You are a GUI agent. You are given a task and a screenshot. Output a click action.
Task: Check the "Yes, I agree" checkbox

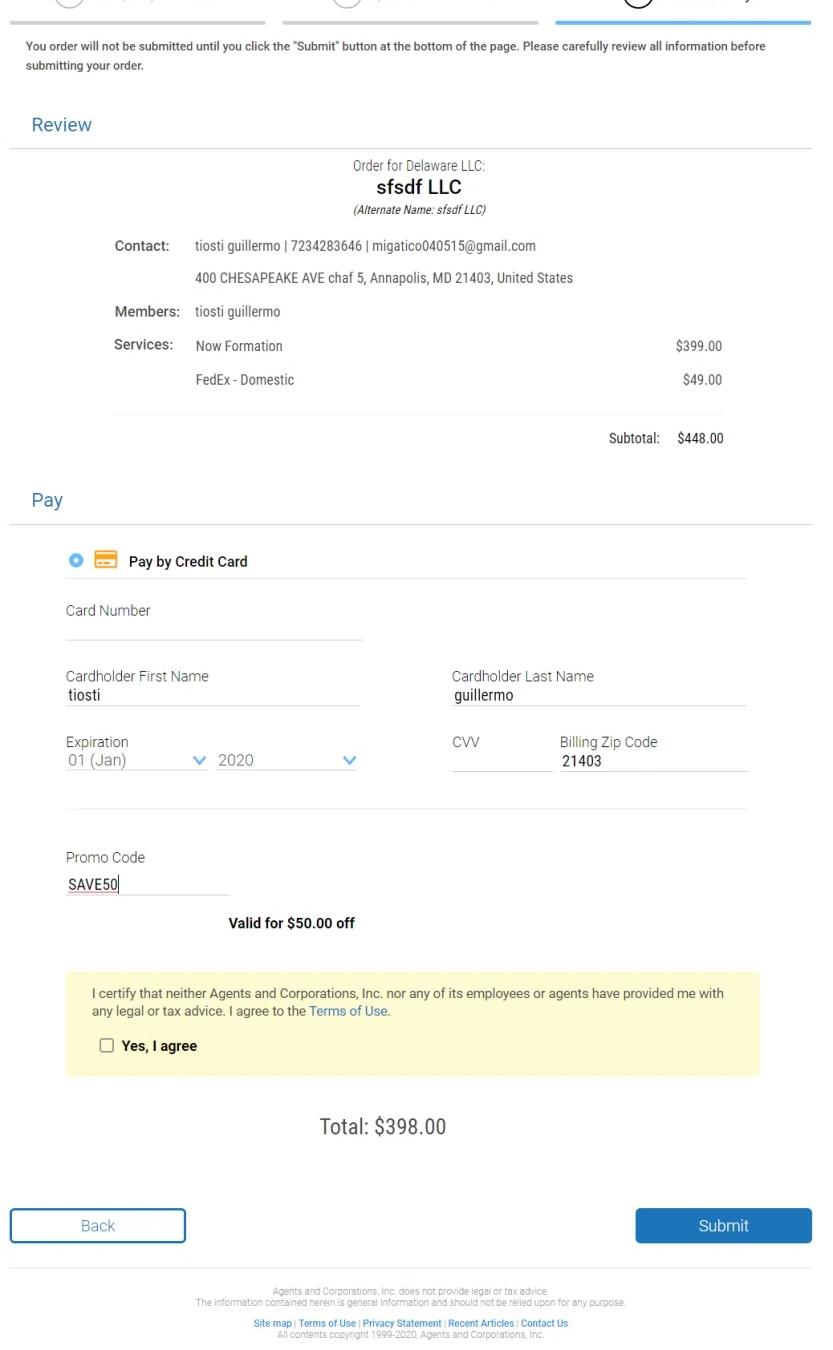pos(107,1045)
